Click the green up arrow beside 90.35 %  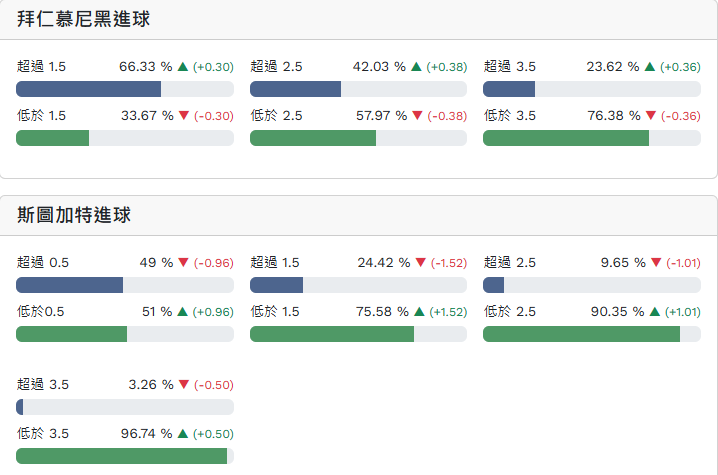(655, 312)
